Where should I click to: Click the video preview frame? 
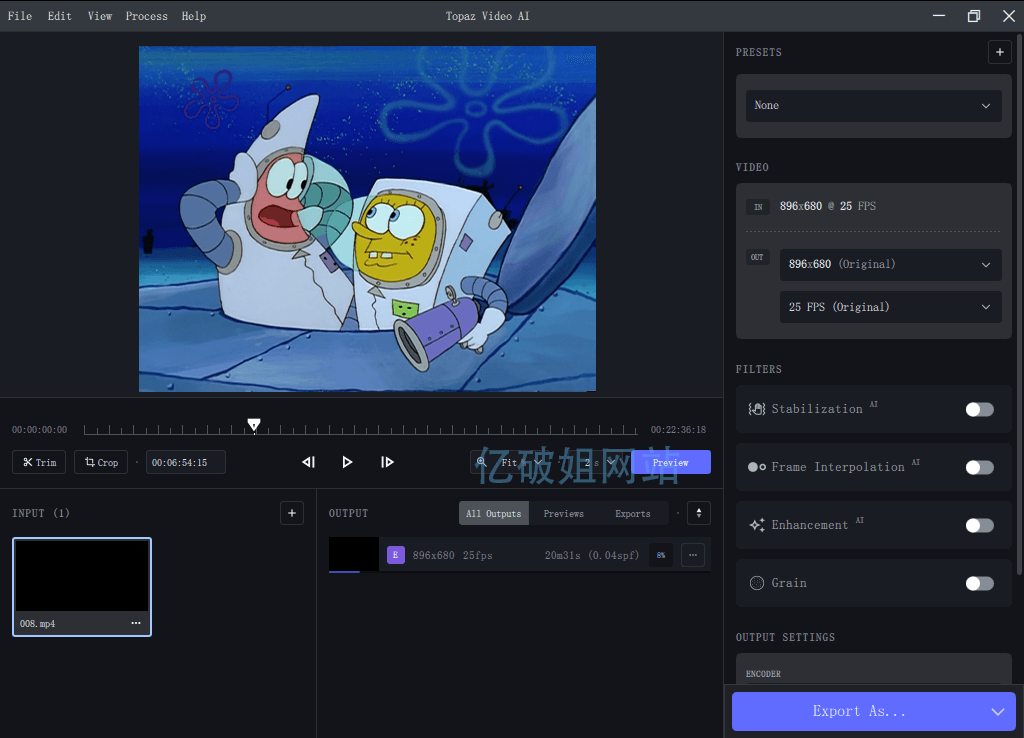pos(367,219)
